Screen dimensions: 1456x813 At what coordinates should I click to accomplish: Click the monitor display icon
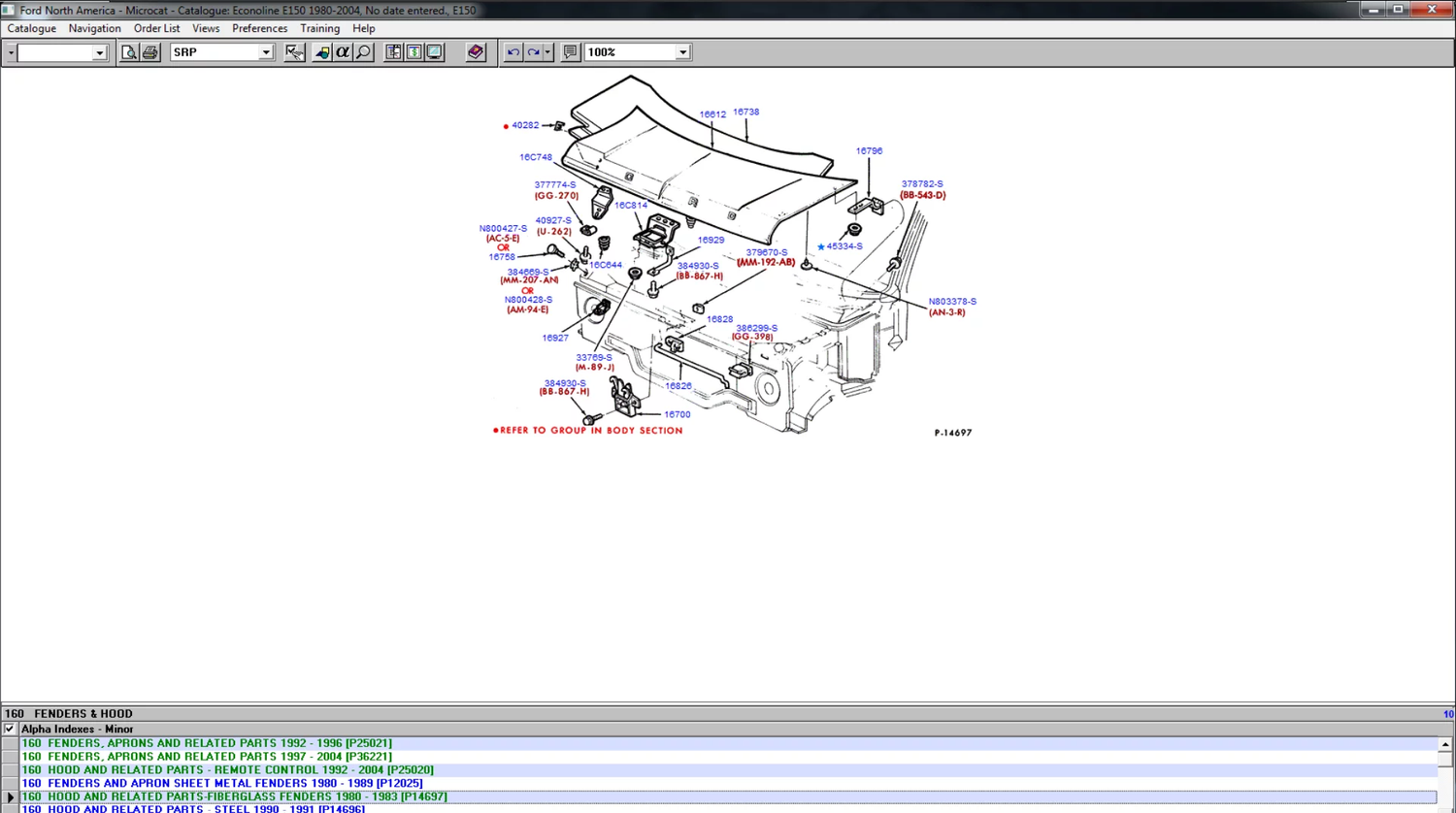435,52
